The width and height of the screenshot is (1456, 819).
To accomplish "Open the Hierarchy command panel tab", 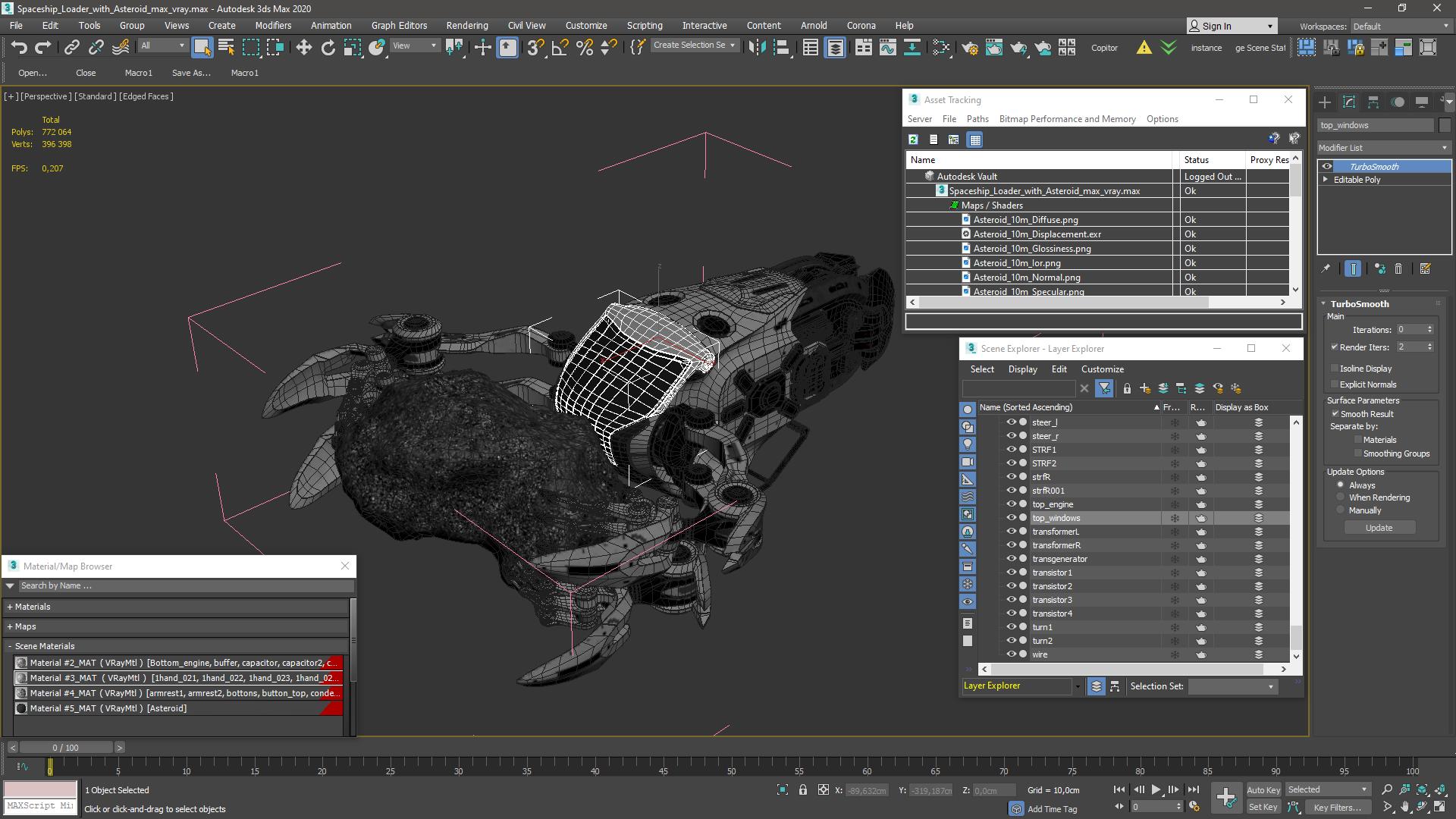I will click(1373, 102).
